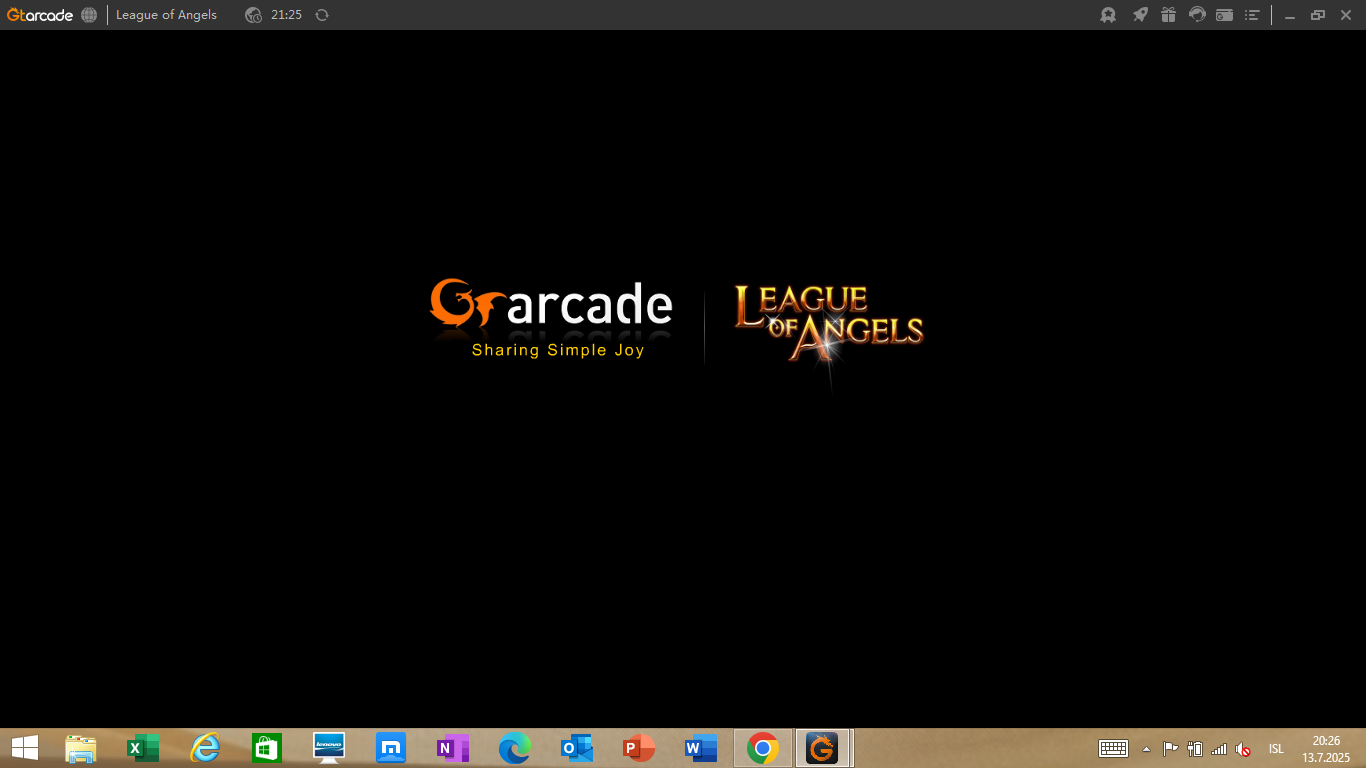Click the GTarcade taskbar button
Image resolution: width=1366 pixels, height=768 pixels.
[x=823, y=748]
